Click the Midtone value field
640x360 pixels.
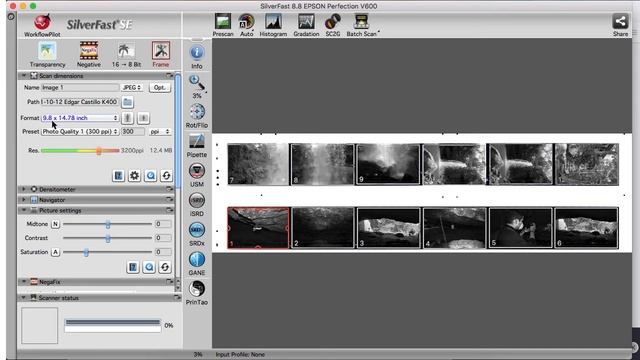[x=163, y=224]
